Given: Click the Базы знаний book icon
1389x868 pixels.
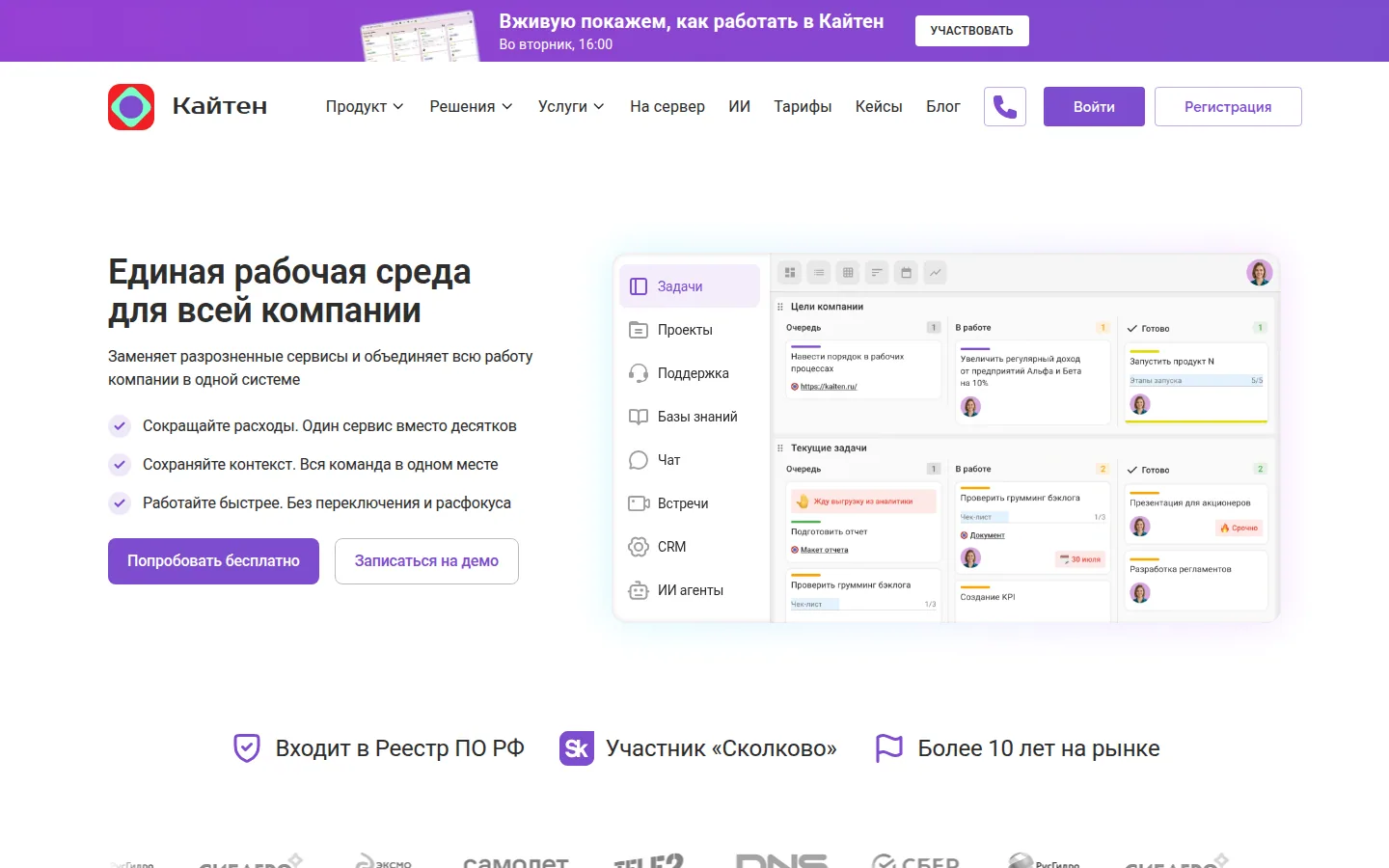Looking at the screenshot, I should (x=638, y=417).
